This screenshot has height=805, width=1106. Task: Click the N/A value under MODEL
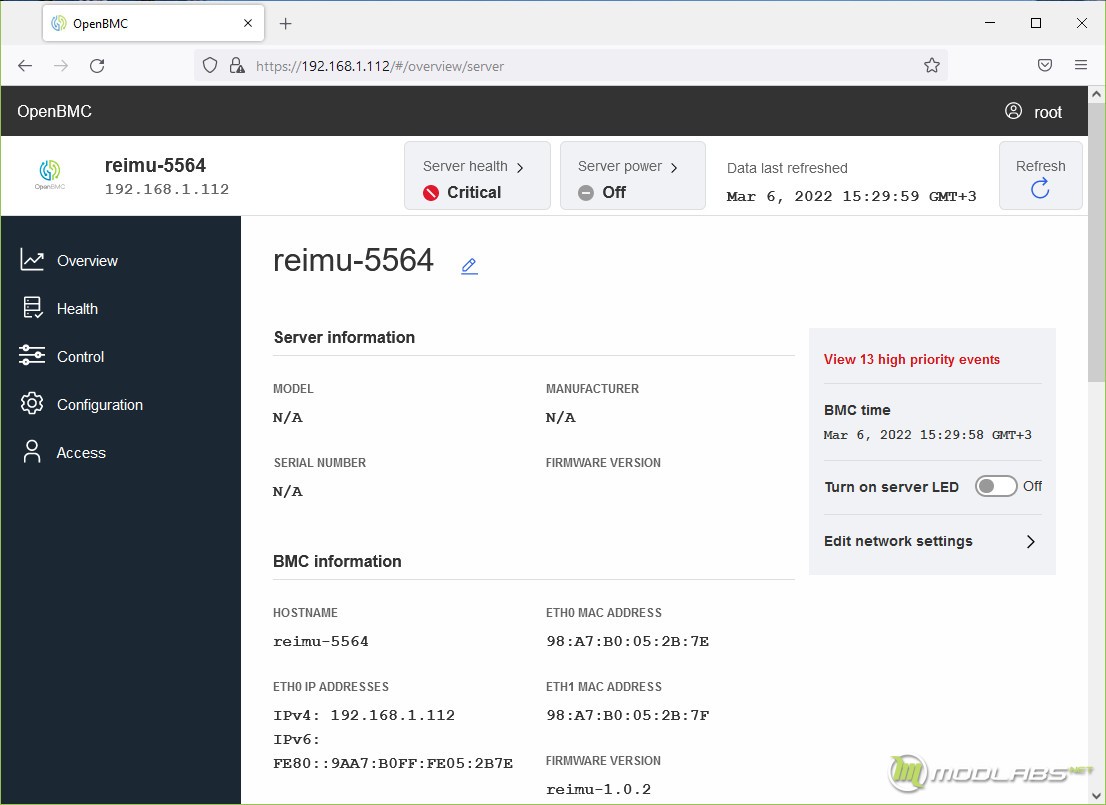(288, 418)
